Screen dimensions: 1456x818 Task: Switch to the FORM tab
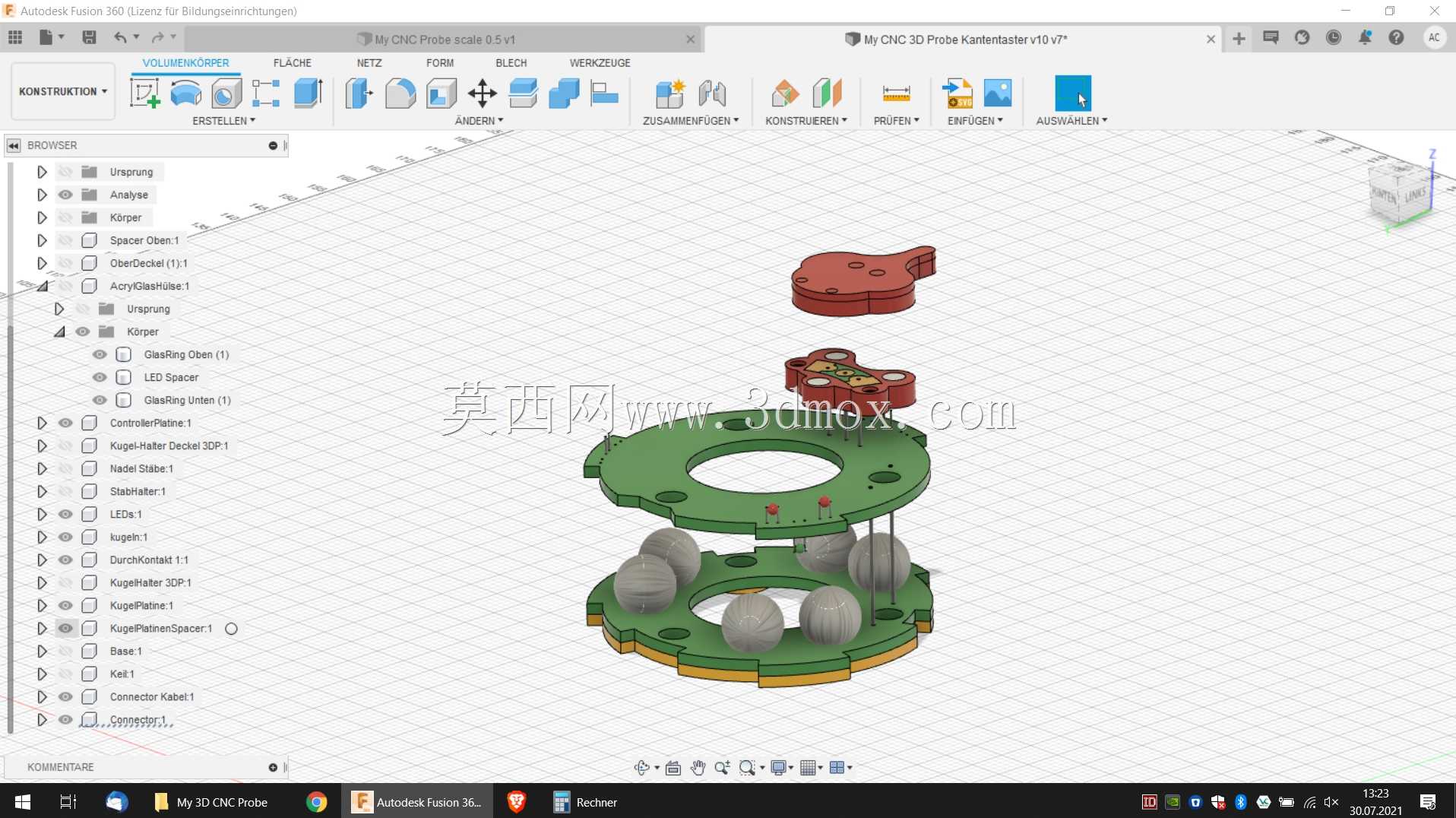pyautogui.click(x=440, y=63)
